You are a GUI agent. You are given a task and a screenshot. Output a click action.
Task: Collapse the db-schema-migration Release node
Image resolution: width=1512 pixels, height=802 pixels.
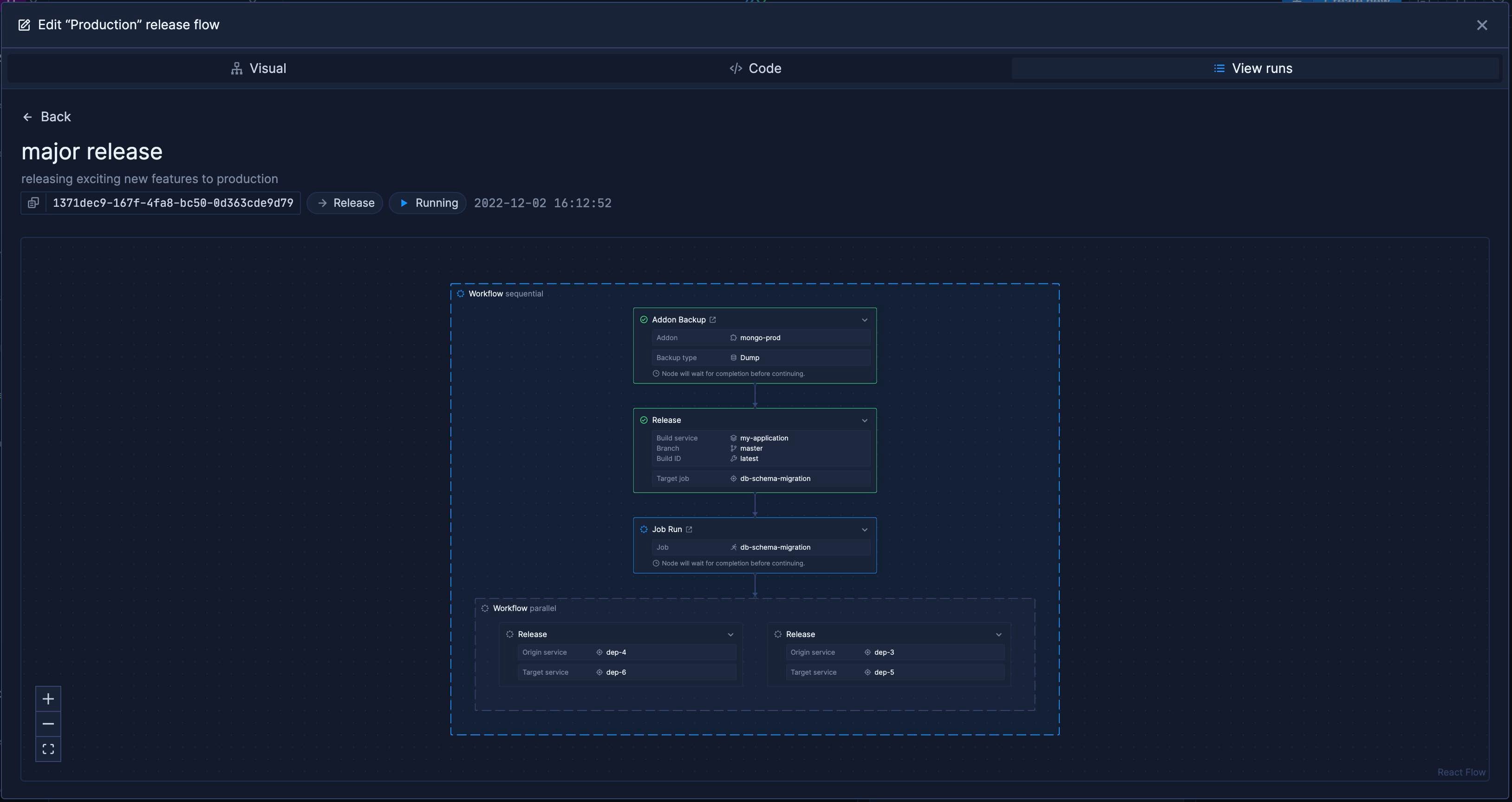point(865,421)
